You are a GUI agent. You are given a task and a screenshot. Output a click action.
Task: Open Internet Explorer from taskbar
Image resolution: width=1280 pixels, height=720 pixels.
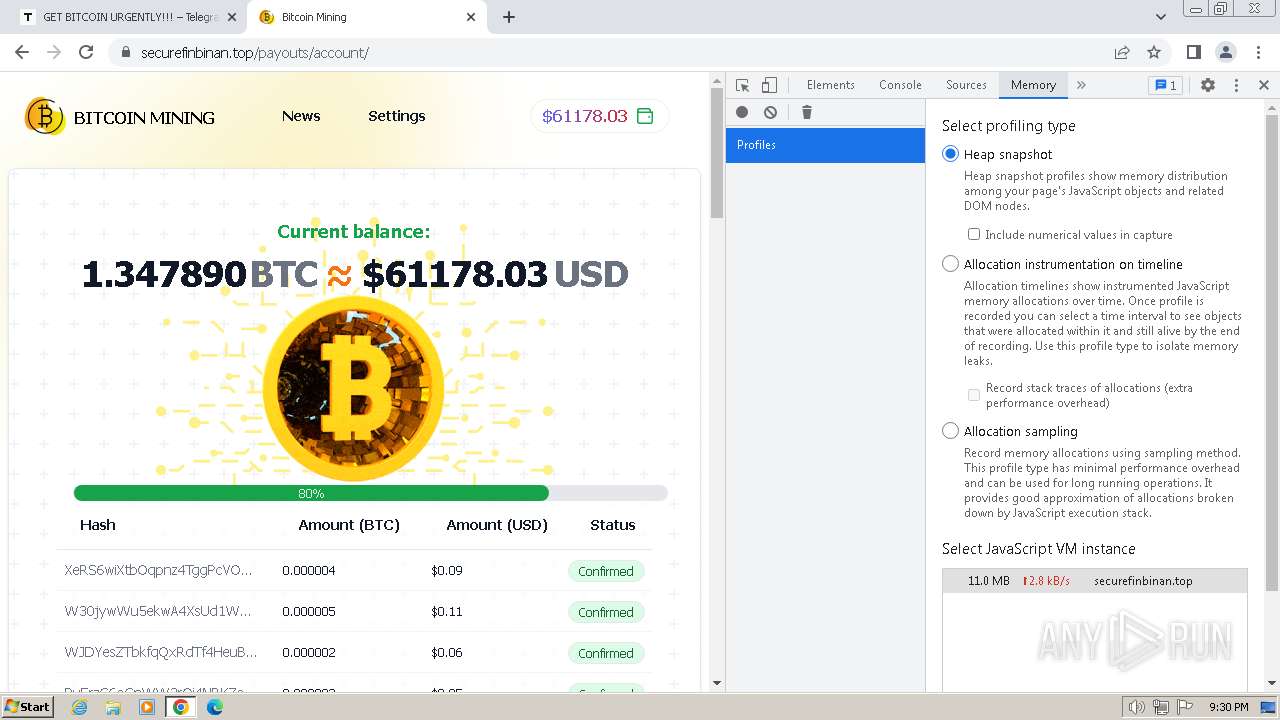click(79, 707)
